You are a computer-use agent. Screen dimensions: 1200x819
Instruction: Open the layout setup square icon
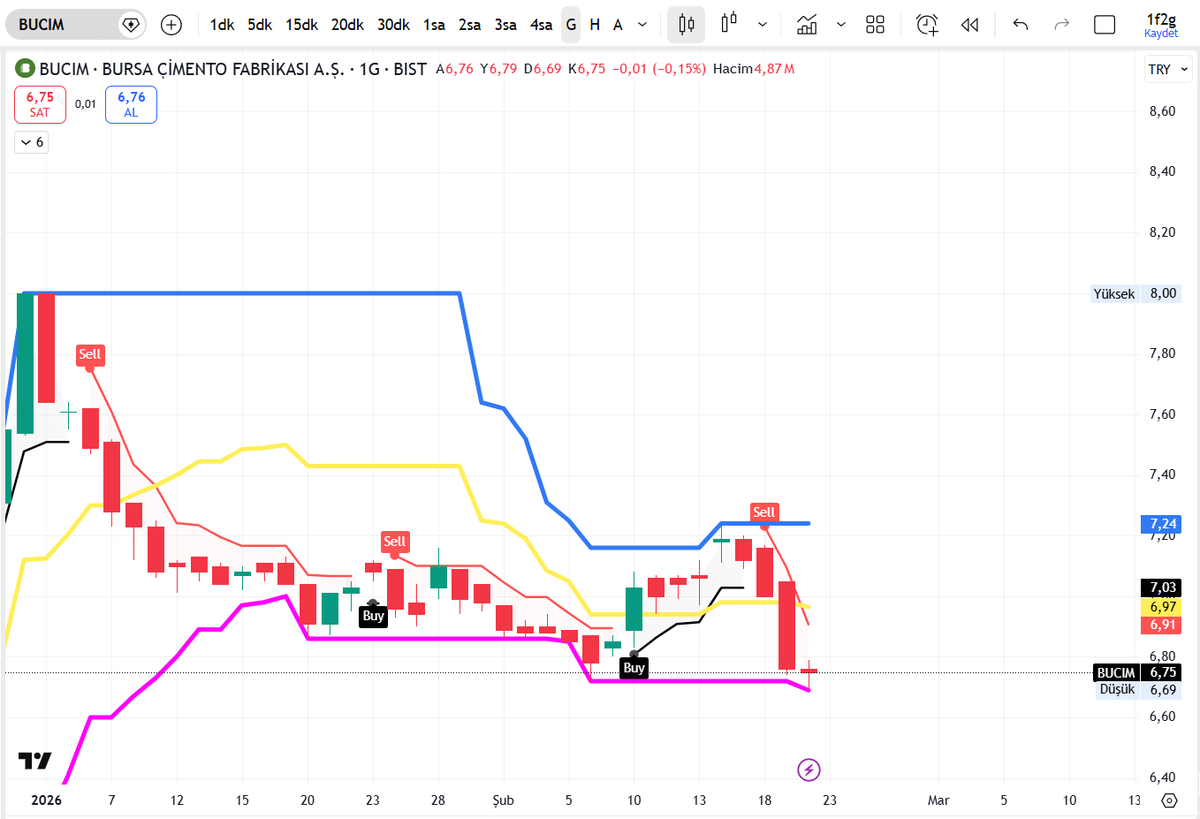pyautogui.click(x=1104, y=24)
